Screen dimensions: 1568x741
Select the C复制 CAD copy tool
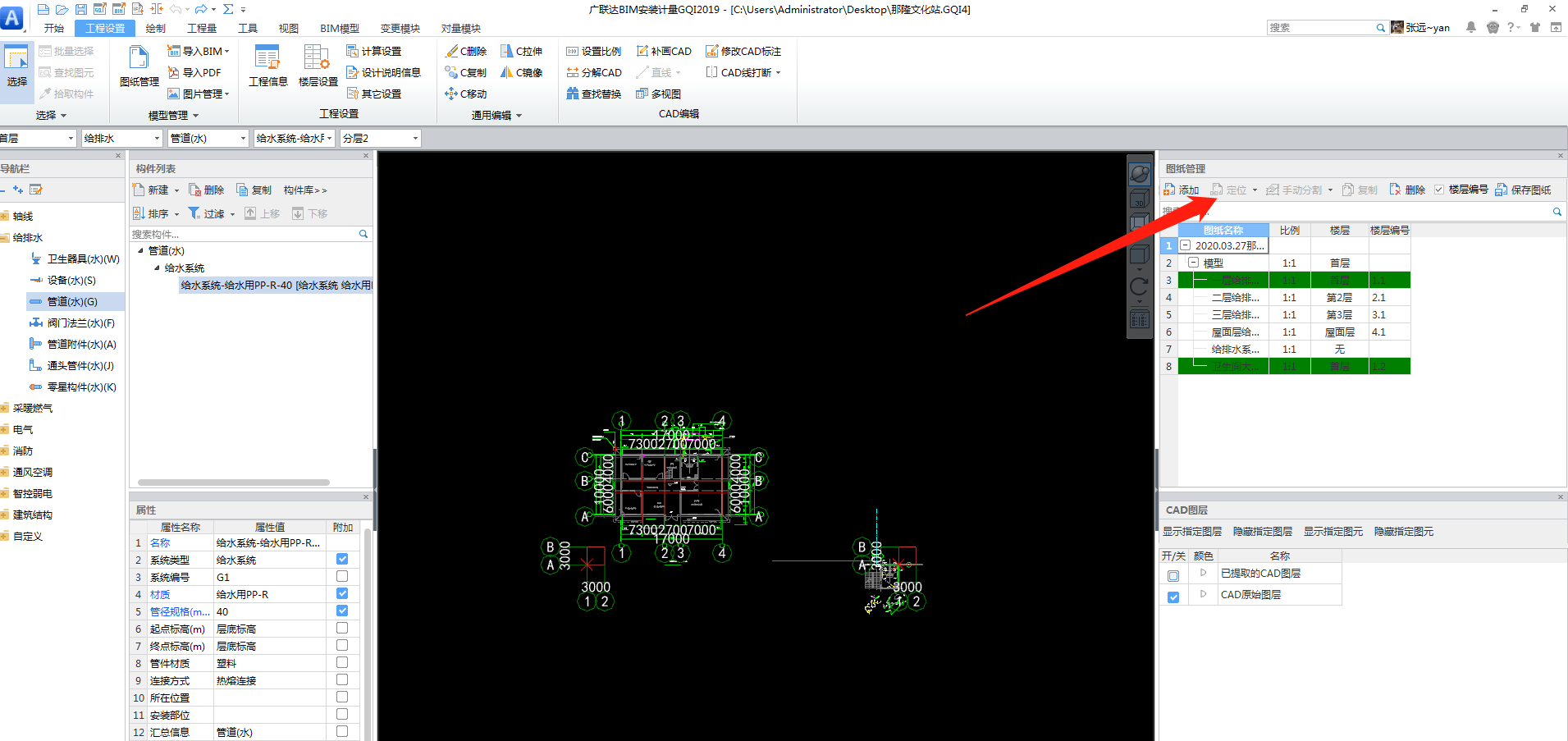click(x=466, y=72)
